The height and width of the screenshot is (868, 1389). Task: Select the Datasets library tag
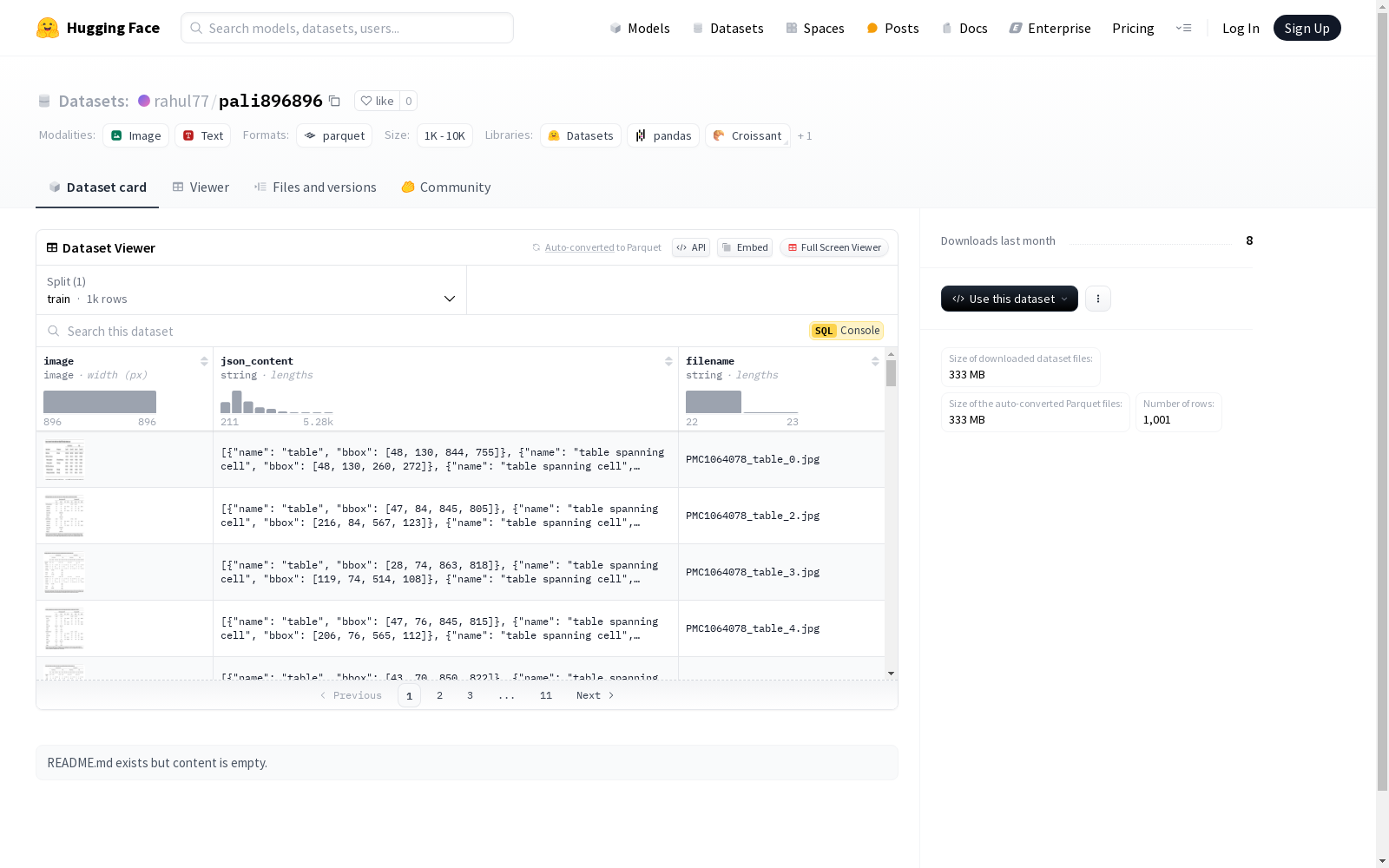(581, 135)
